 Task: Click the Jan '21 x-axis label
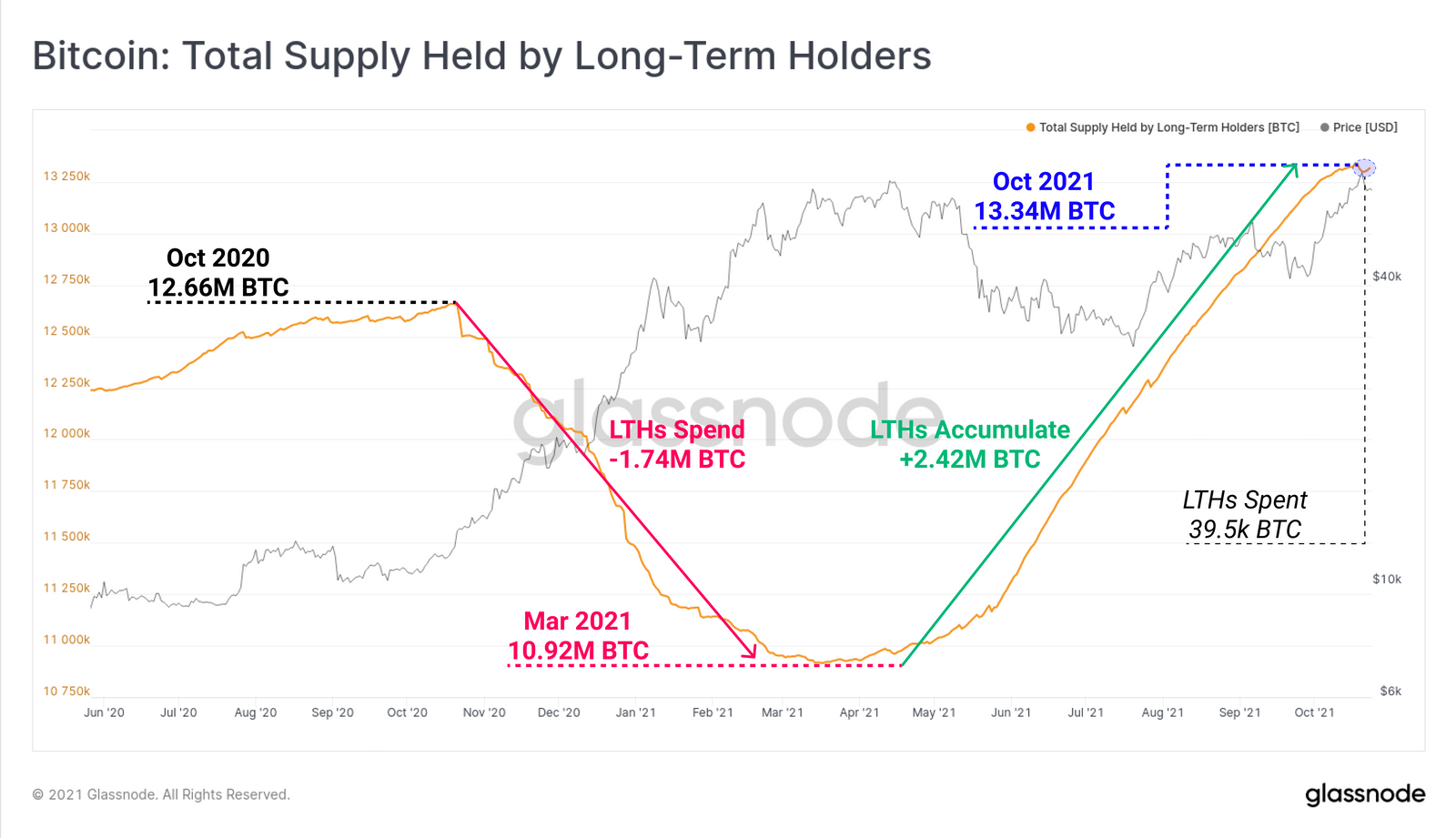click(x=635, y=712)
